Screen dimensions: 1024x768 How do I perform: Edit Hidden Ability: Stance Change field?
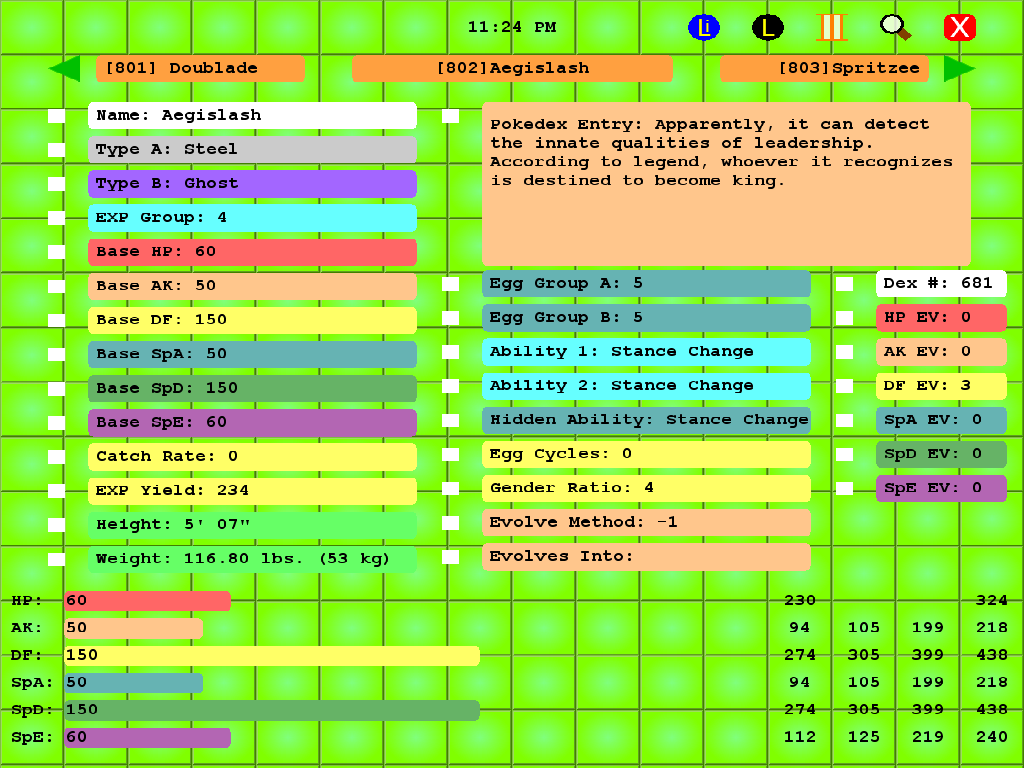coord(647,420)
